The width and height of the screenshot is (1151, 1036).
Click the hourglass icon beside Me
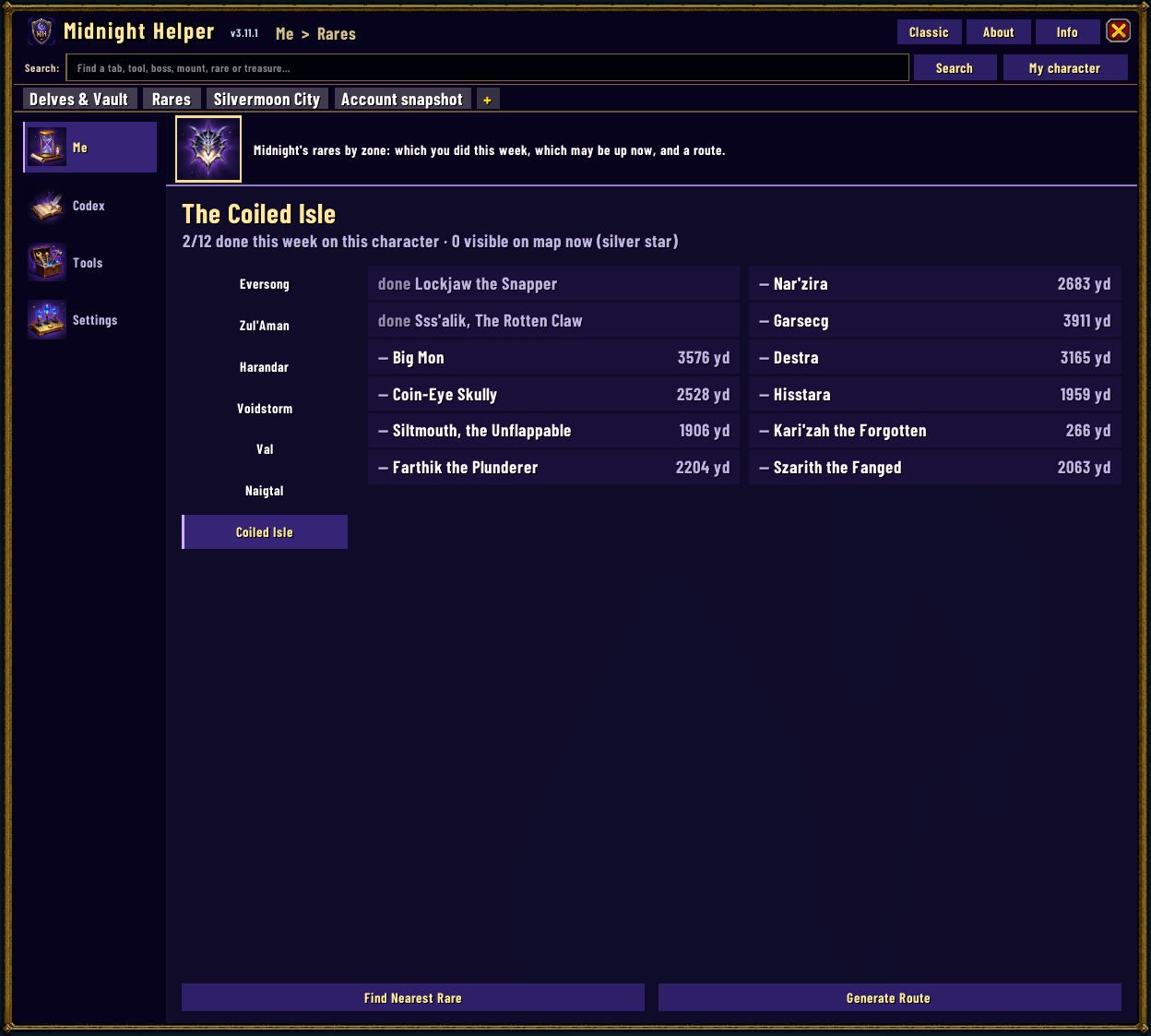tap(46, 148)
